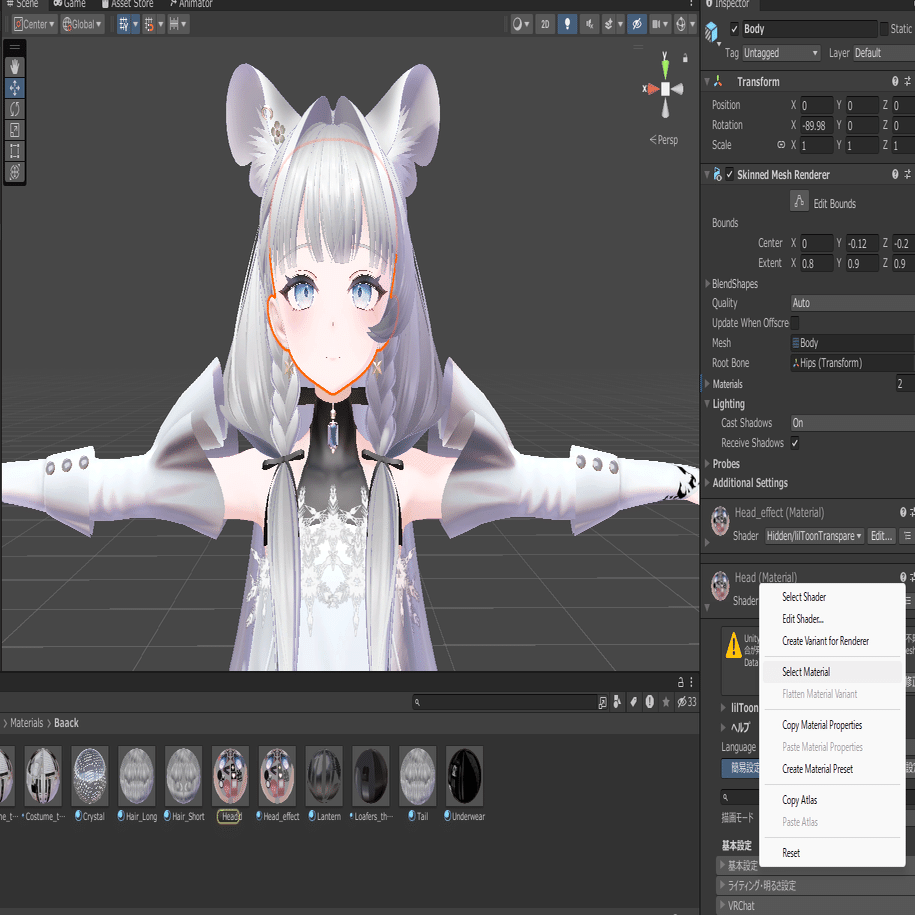
Task: Select the Scale tool
Action: click(x=15, y=130)
